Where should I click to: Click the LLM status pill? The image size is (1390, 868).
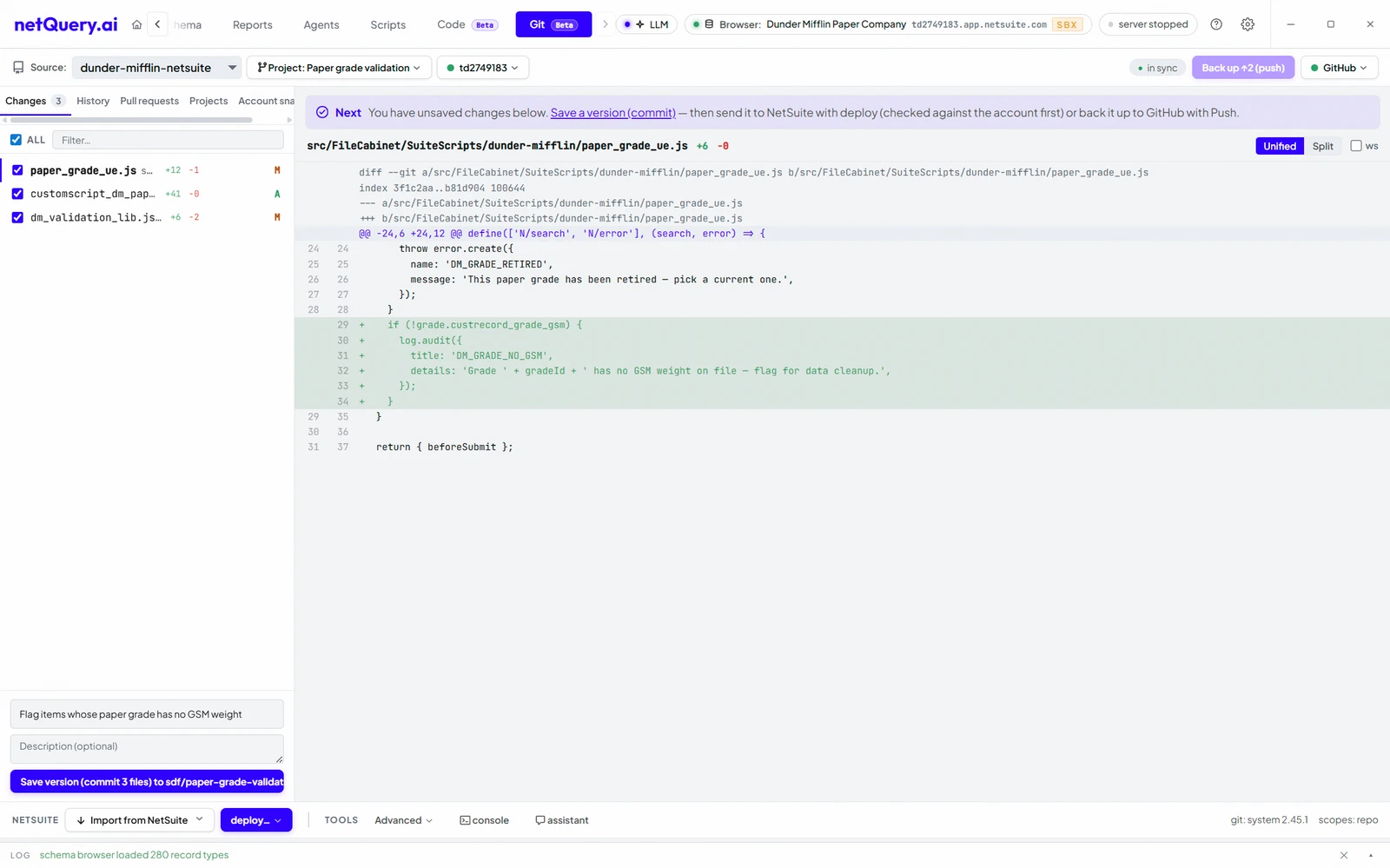pyautogui.click(x=646, y=24)
